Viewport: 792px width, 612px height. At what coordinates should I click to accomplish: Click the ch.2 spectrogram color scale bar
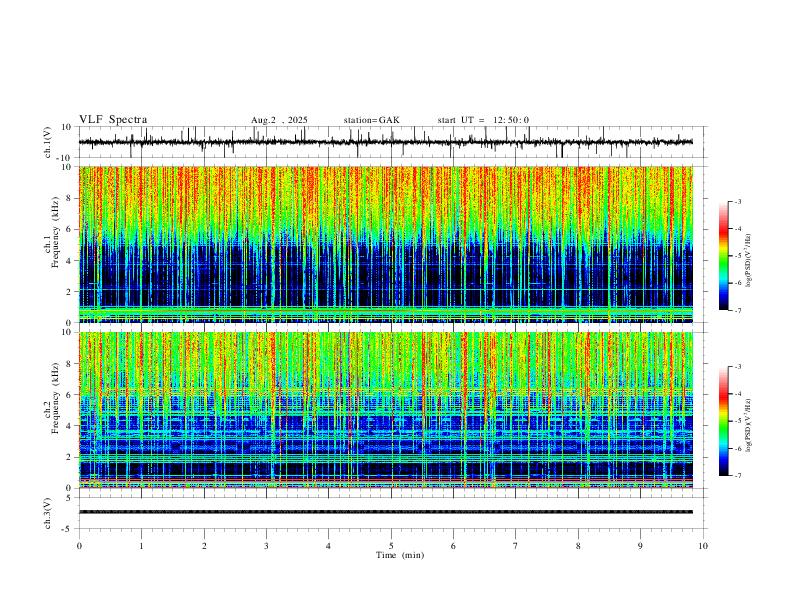click(x=723, y=421)
